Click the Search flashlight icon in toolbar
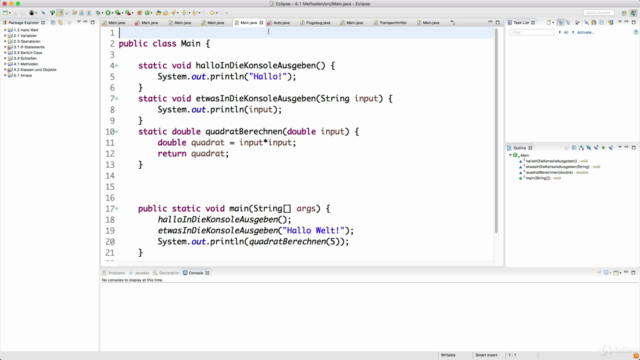The width and height of the screenshot is (640, 360). (174, 13)
